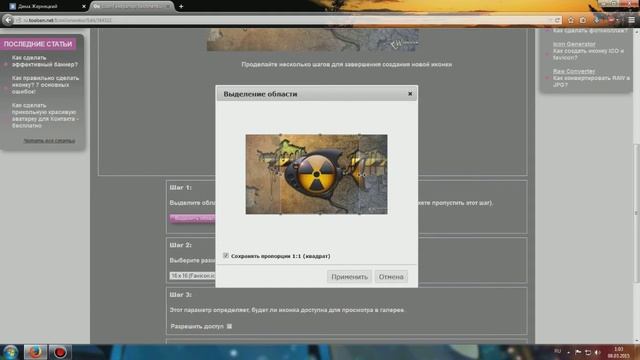Open a new tab with the plus button
The width and height of the screenshot is (640, 360).
[181, 7]
